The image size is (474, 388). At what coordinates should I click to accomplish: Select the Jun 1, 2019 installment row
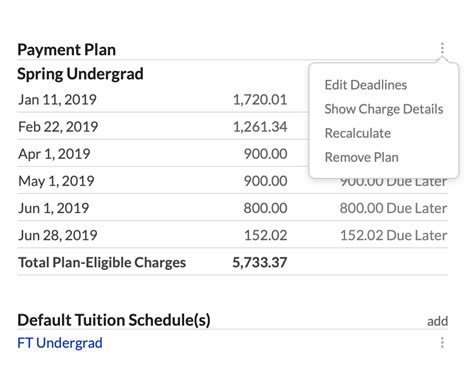232,208
